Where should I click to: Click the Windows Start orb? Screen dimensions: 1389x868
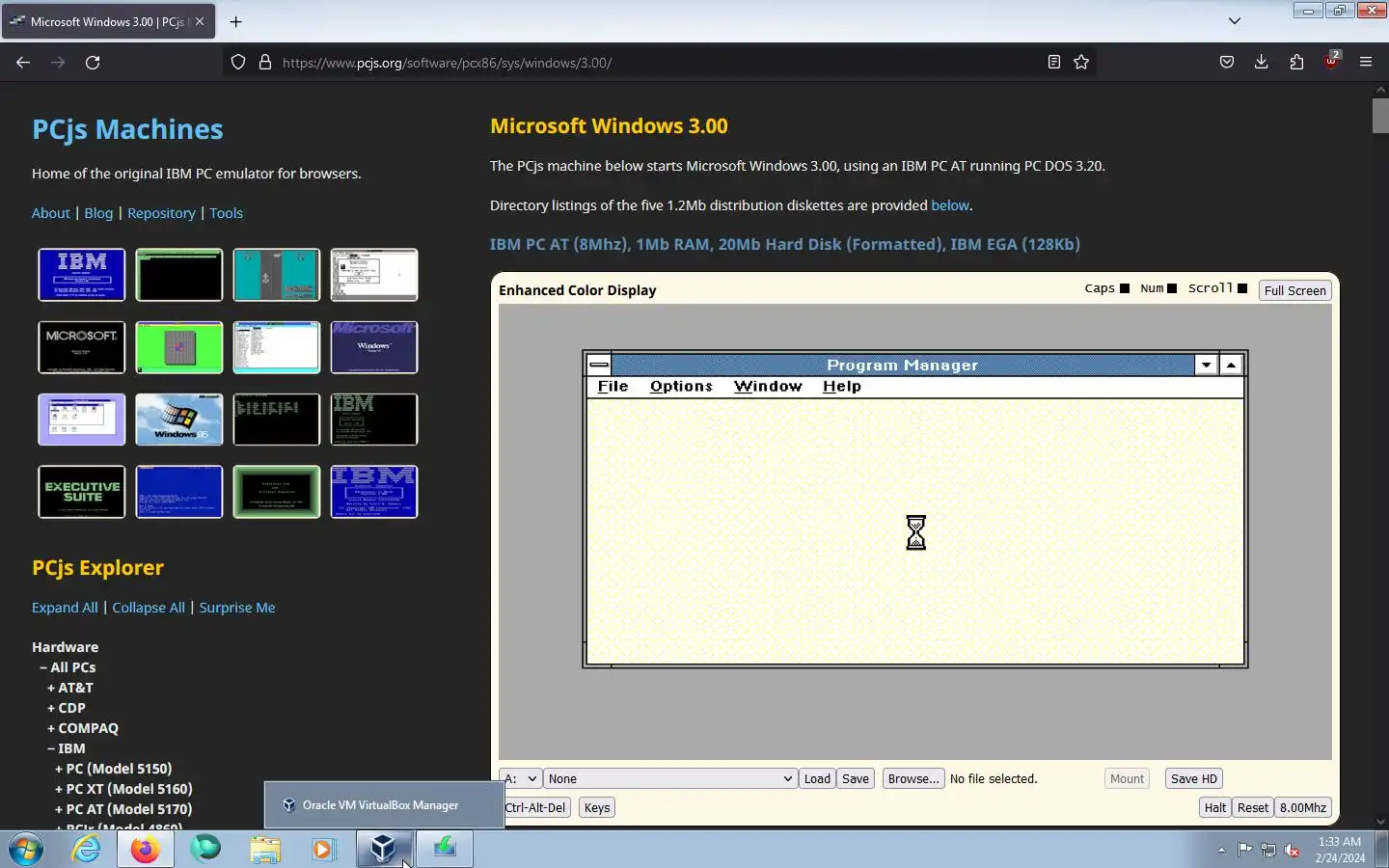click(x=27, y=849)
